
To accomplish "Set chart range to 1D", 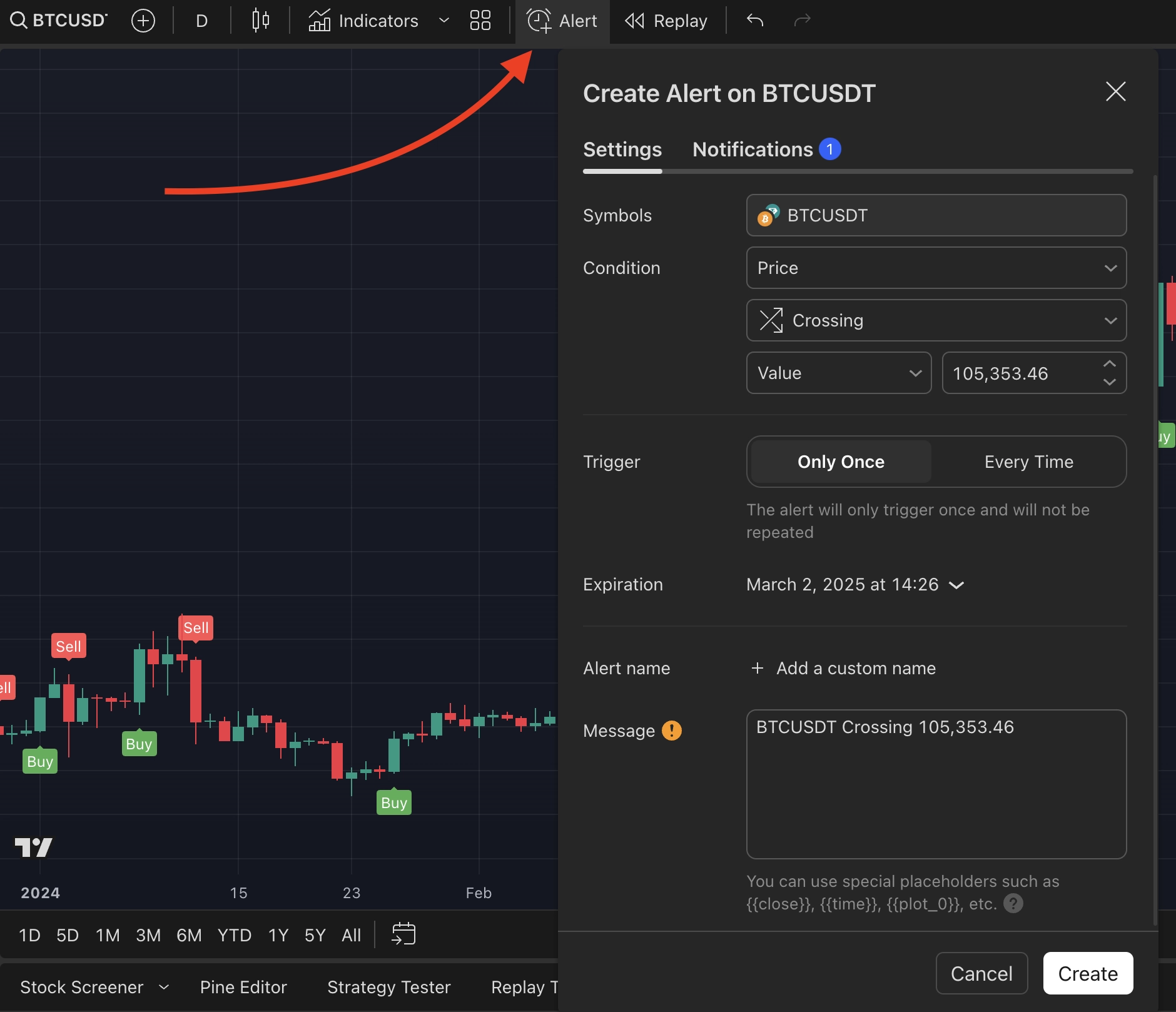I will [x=29, y=935].
